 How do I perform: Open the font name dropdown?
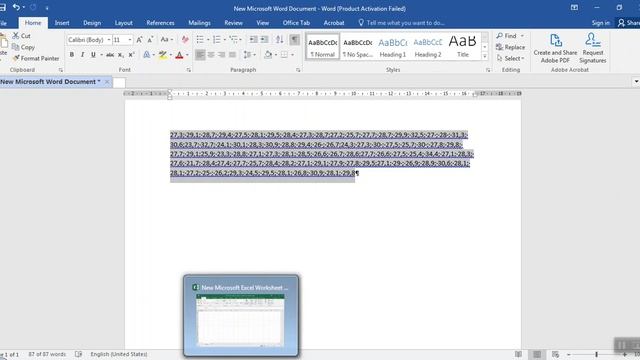tap(109, 40)
